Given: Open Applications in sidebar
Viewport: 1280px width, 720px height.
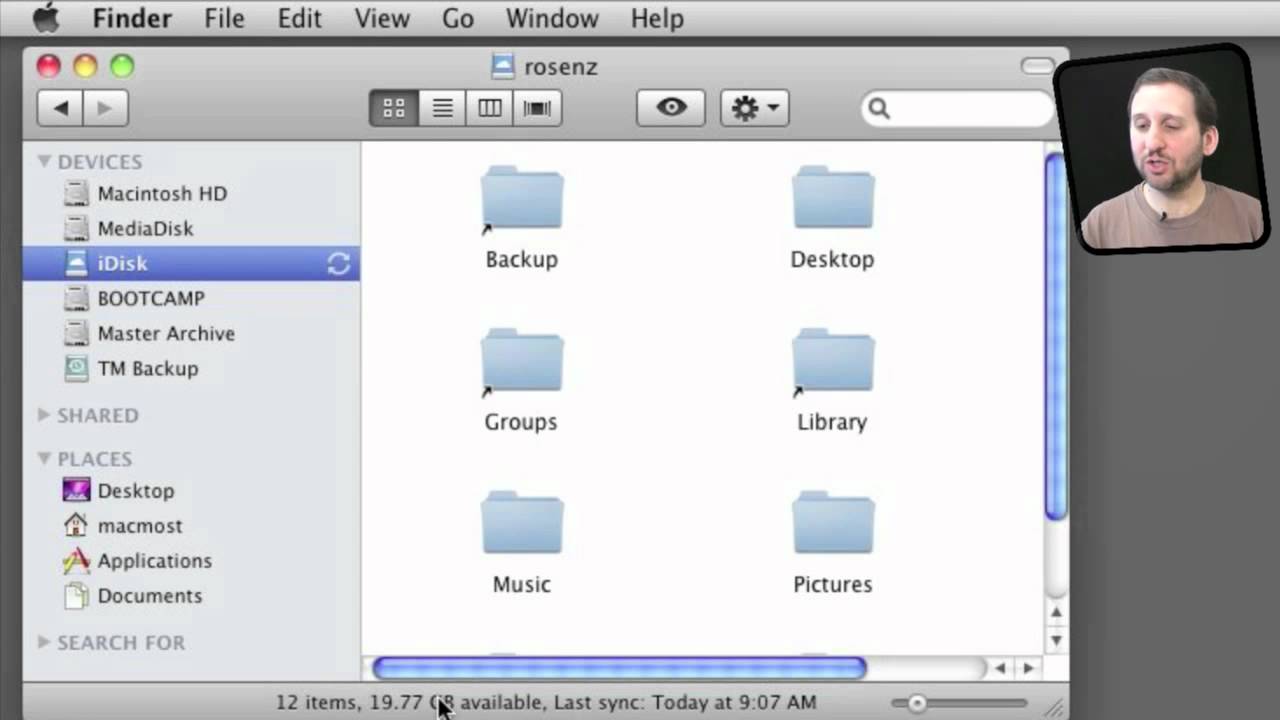Looking at the screenshot, I should click(191, 561).
